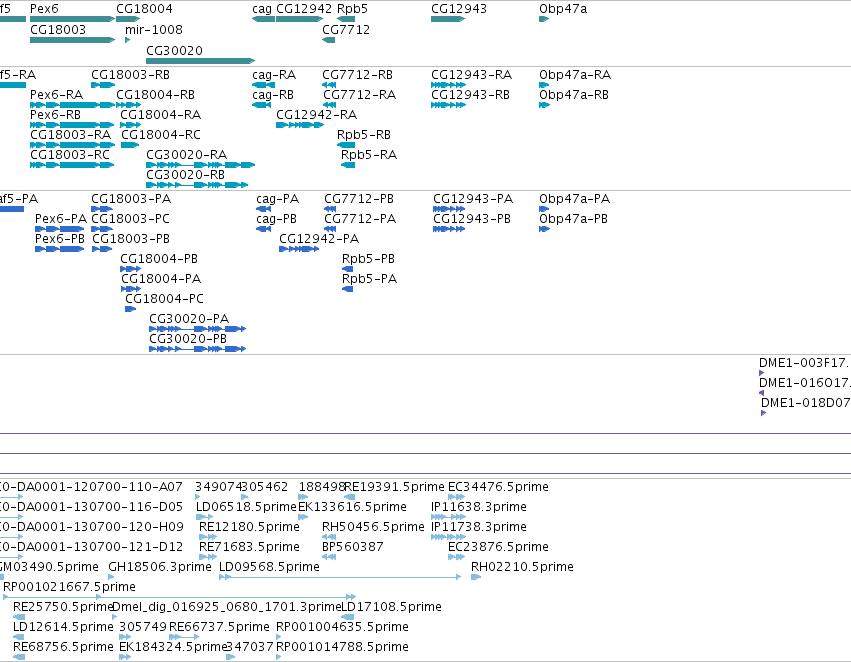Select EST EC34476.5prime
The width and height of the screenshot is (851, 662).
click(498, 487)
